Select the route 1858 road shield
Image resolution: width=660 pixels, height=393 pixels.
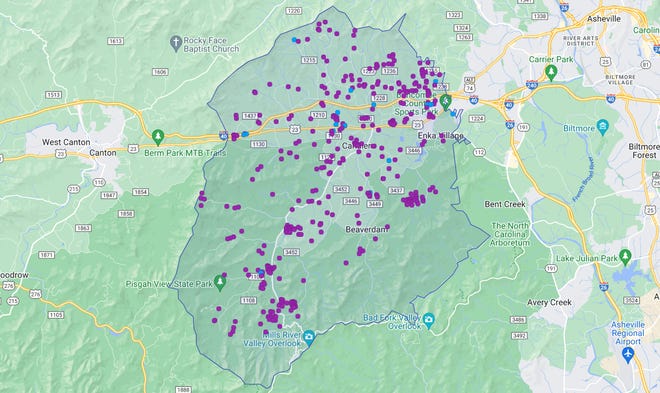tap(126, 214)
